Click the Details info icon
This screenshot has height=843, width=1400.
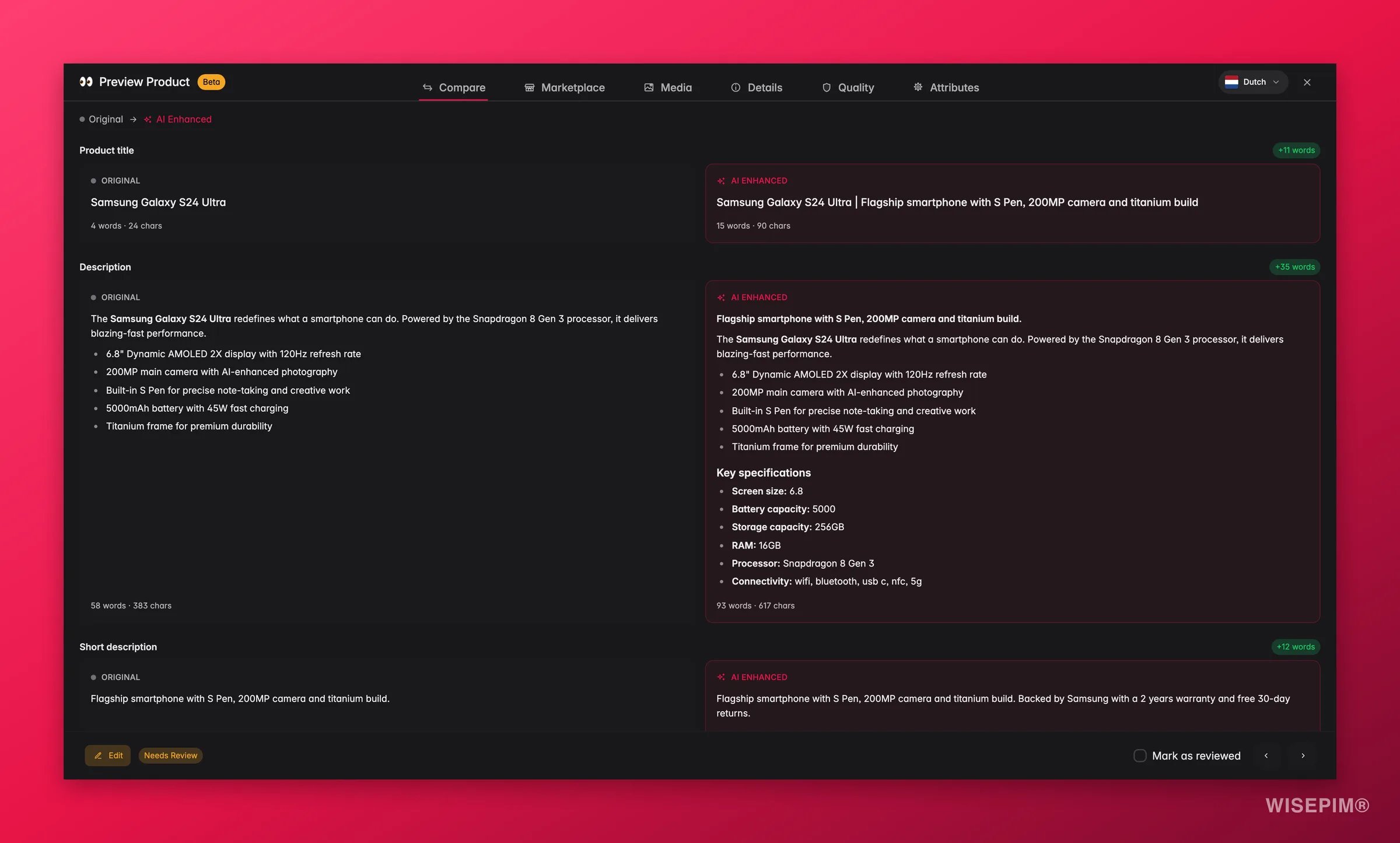[x=736, y=88]
